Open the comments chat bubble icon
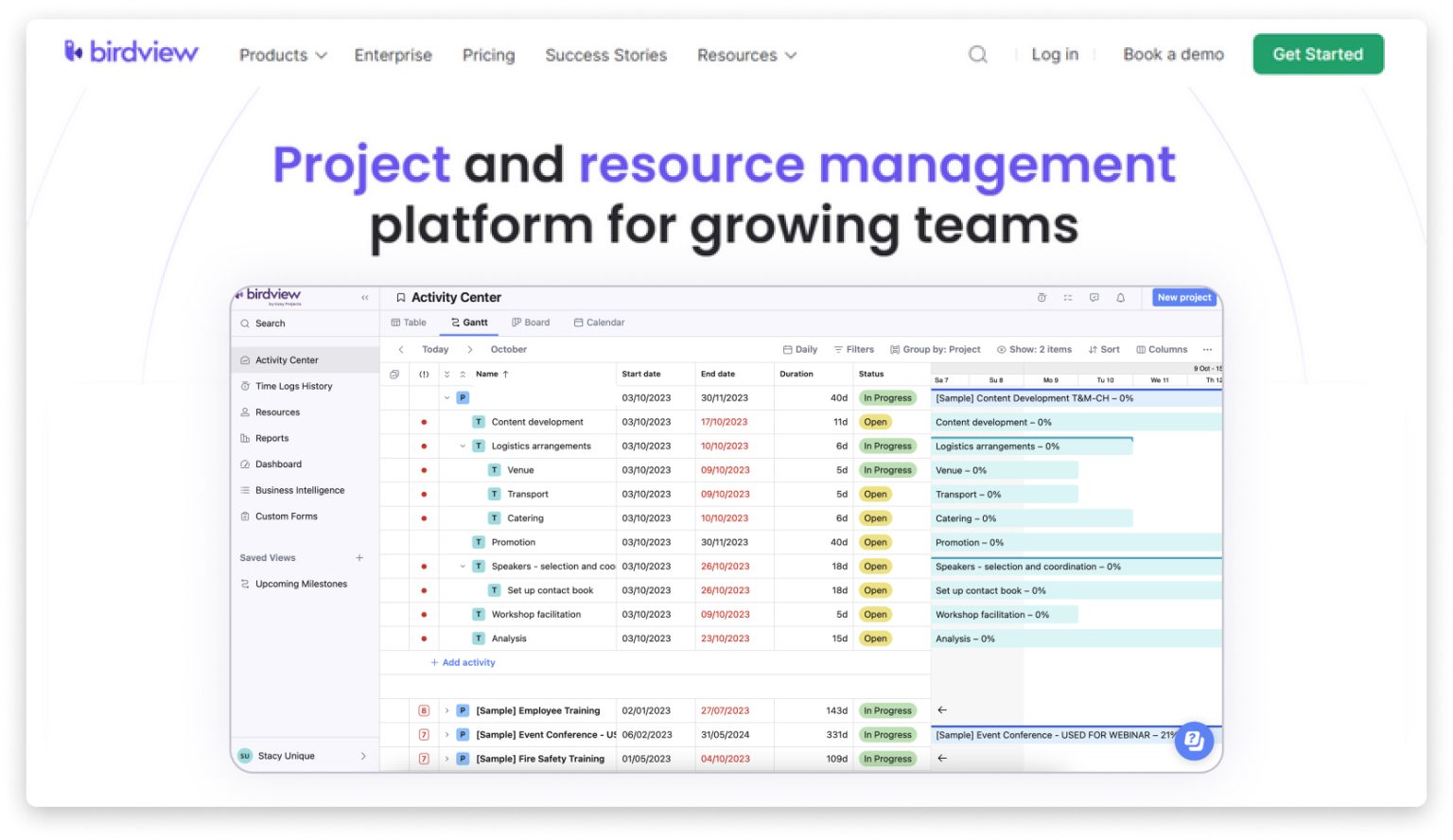1453x840 pixels. [x=1094, y=298]
